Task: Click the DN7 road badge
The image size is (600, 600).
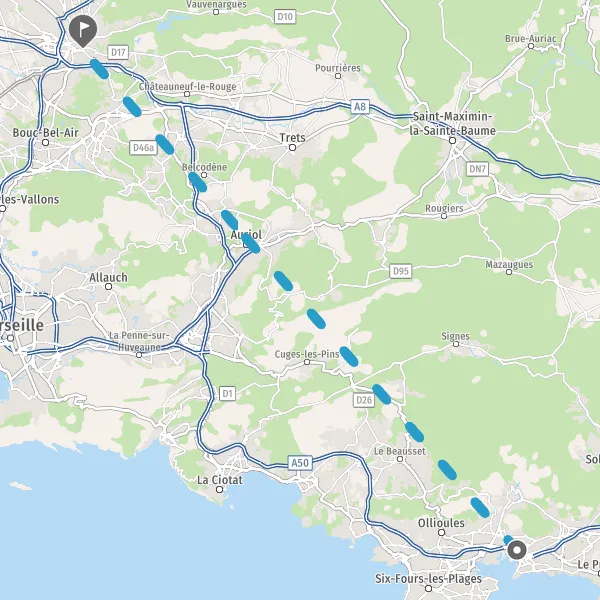Action: (478, 169)
